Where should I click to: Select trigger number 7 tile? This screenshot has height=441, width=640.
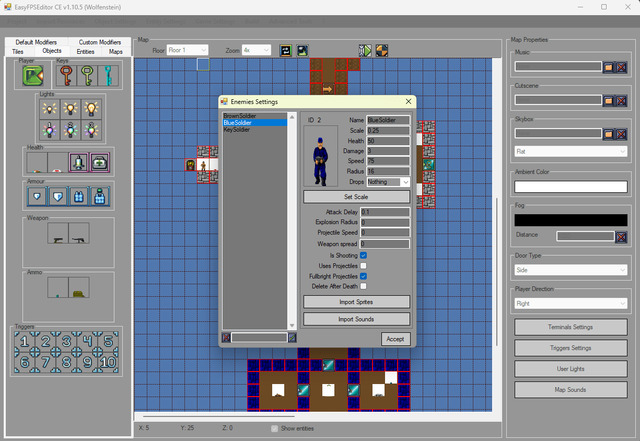click(45, 362)
